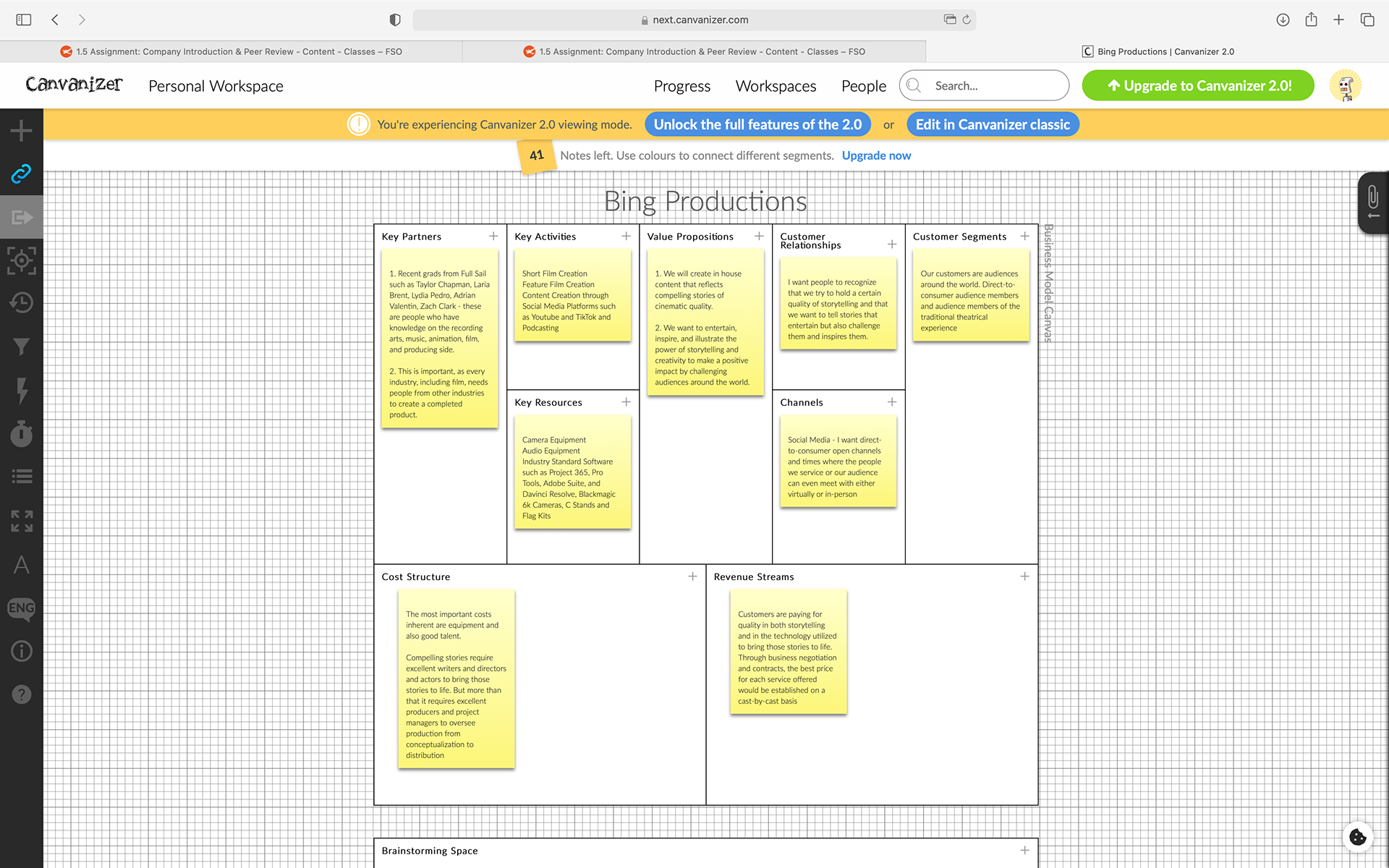Image resolution: width=1389 pixels, height=868 pixels.
Task: Add a note to Key Activities
Action: (626, 237)
